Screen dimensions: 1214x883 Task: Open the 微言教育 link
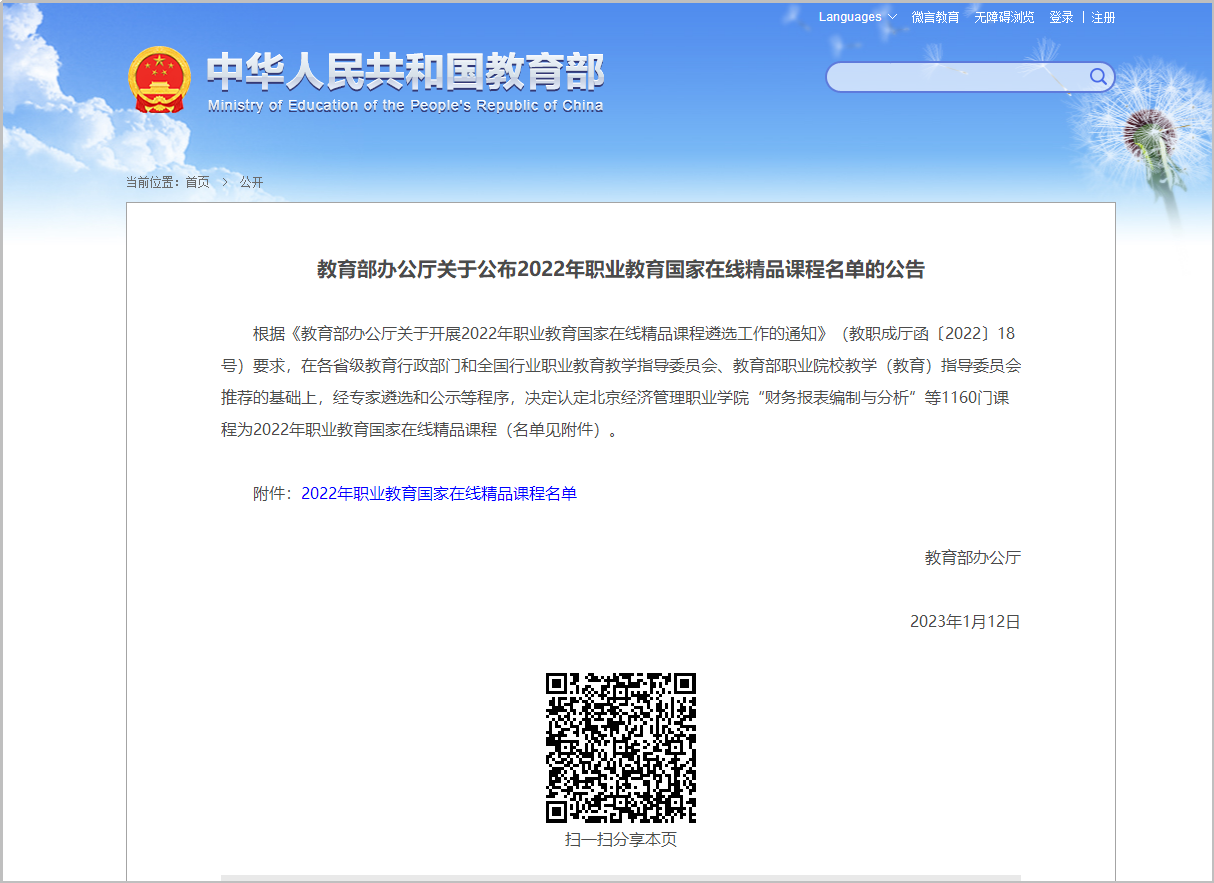point(935,17)
